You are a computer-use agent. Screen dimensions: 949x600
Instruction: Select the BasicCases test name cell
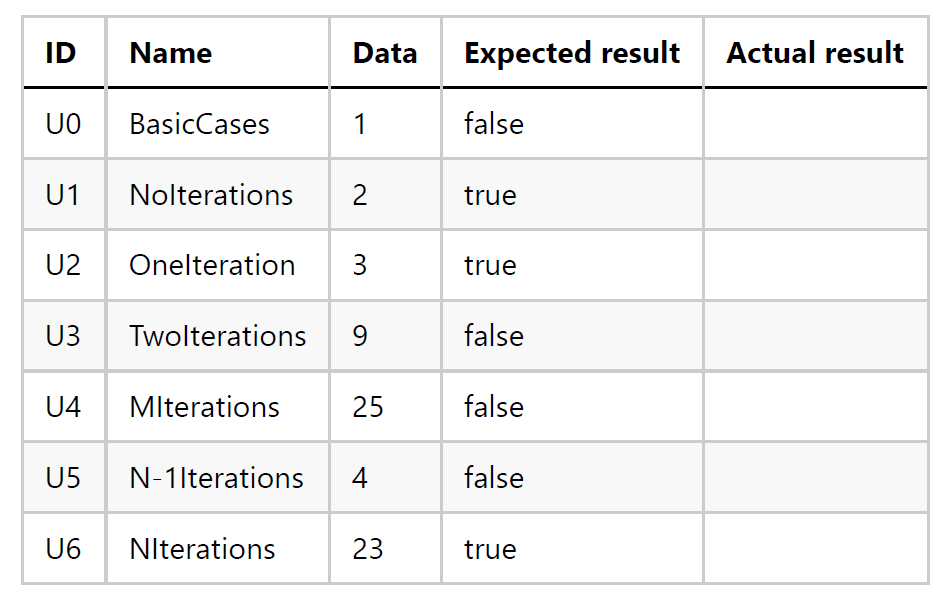(x=200, y=124)
